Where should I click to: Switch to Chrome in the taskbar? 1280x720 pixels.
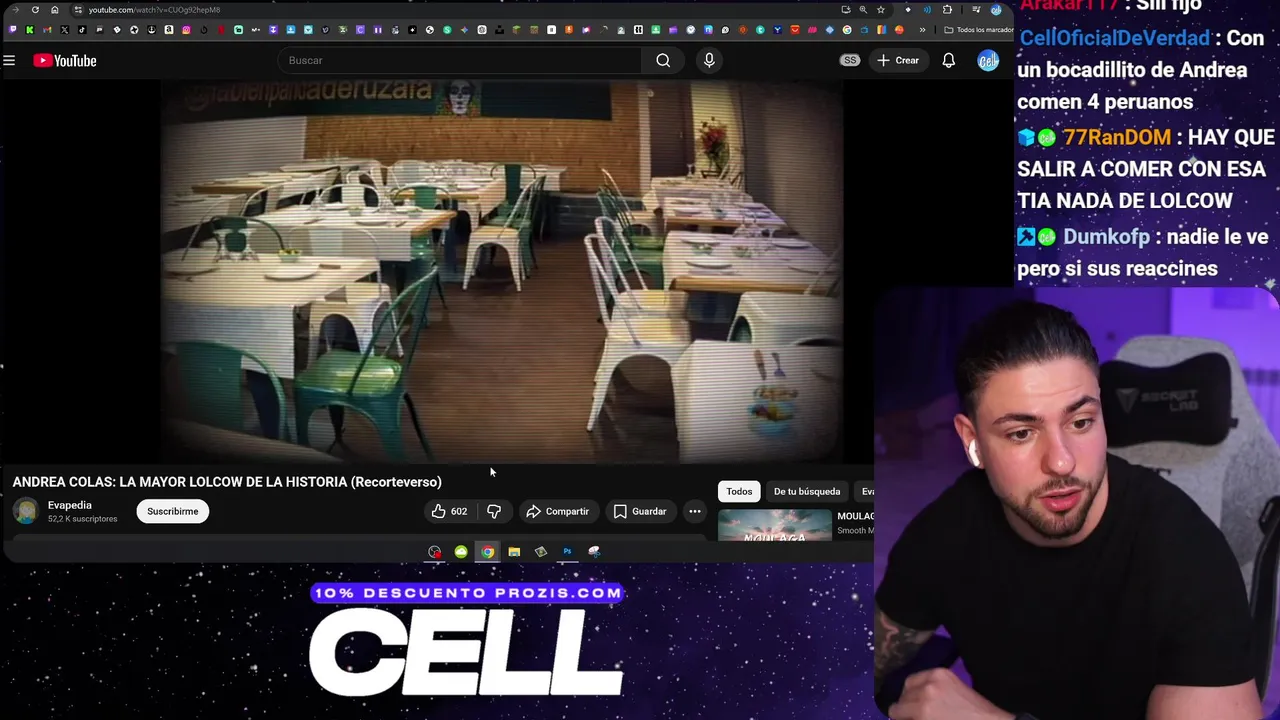coord(487,552)
